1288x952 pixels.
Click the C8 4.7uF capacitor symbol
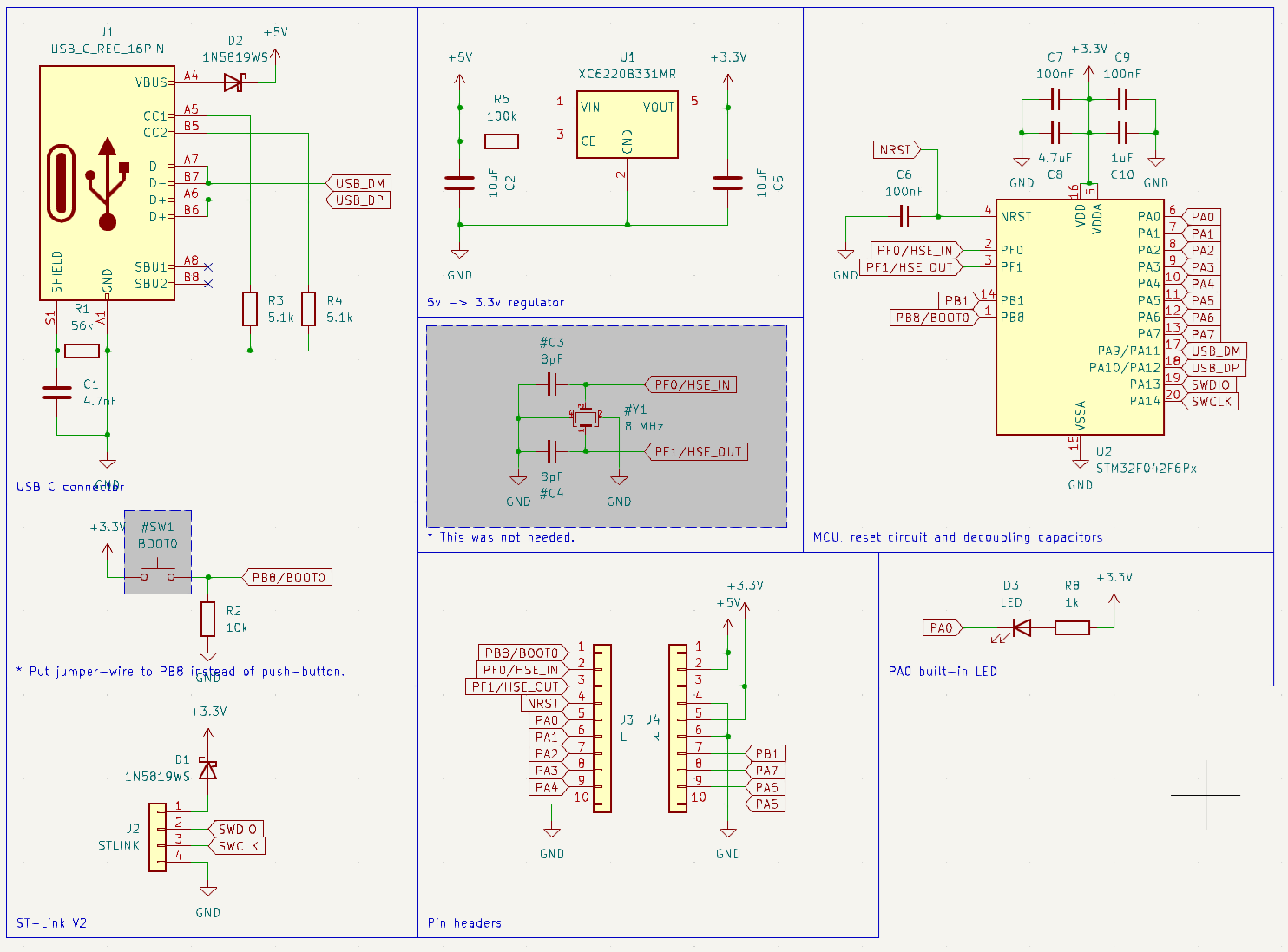pos(1055,133)
